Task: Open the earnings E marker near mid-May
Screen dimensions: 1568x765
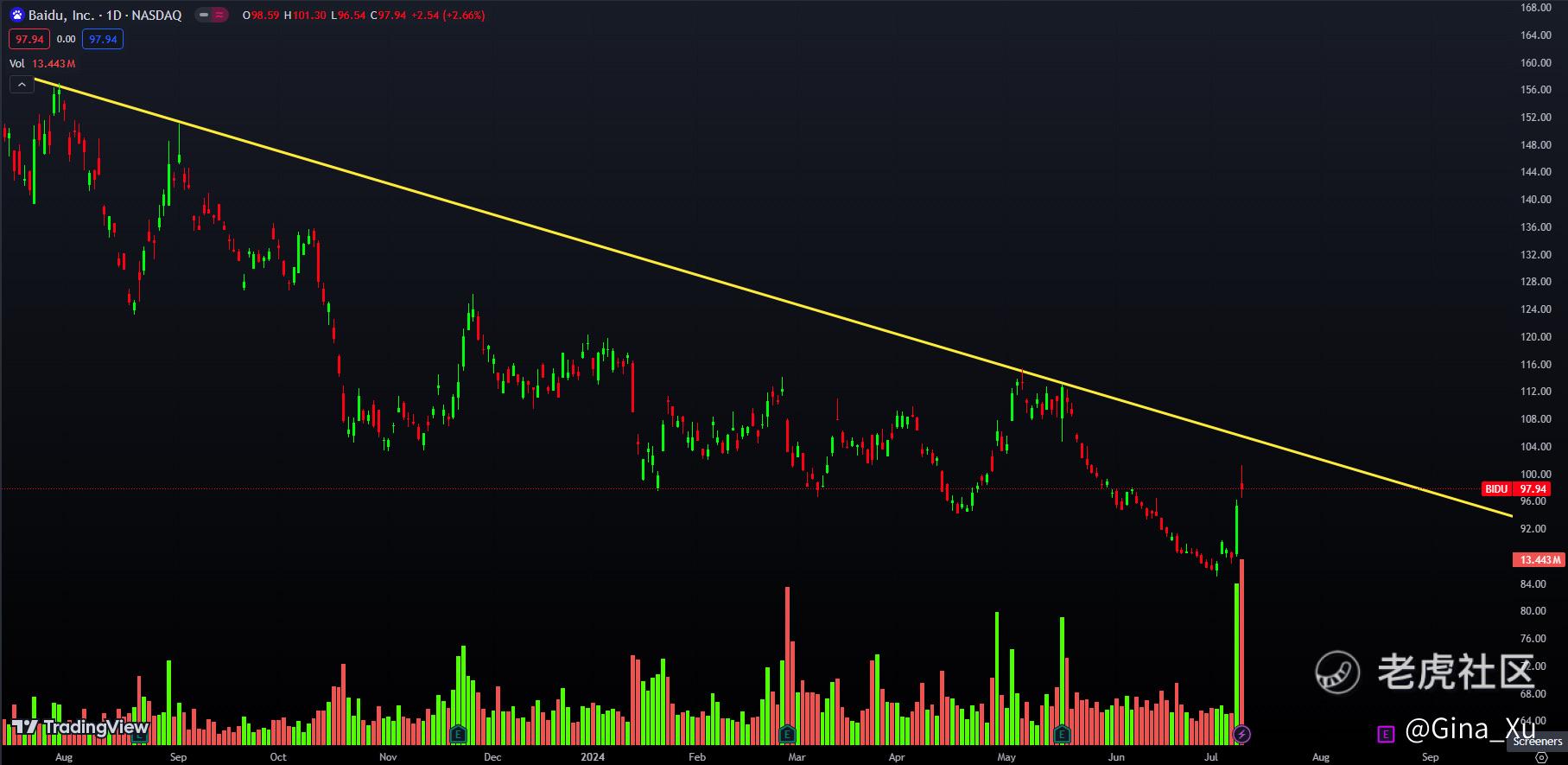Action: point(1063,735)
